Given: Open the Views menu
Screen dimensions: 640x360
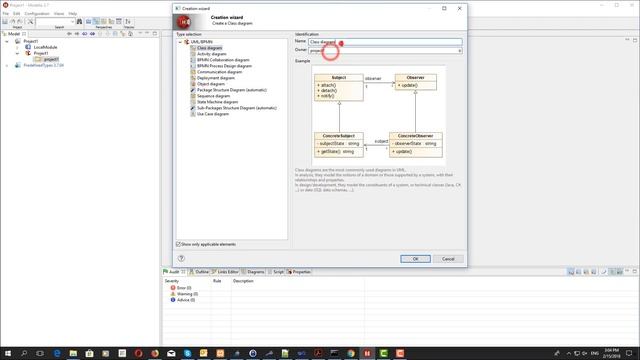Looking at the screenshot, I should tap(59, 13).
